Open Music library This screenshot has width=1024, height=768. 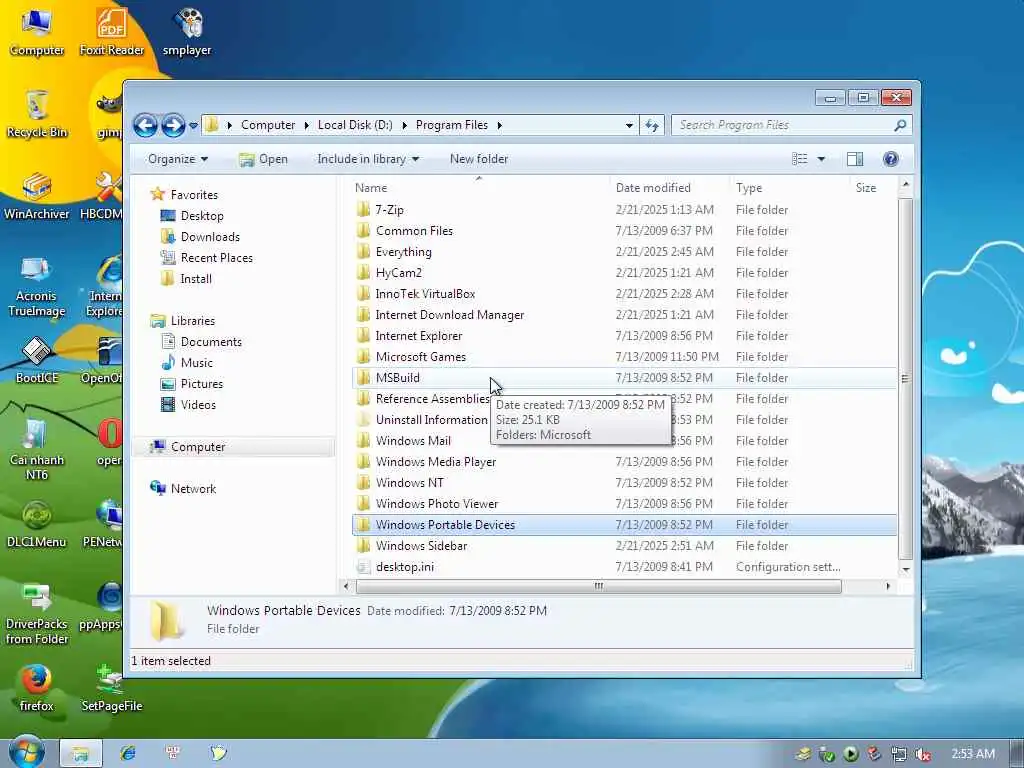tap(196, 362)
